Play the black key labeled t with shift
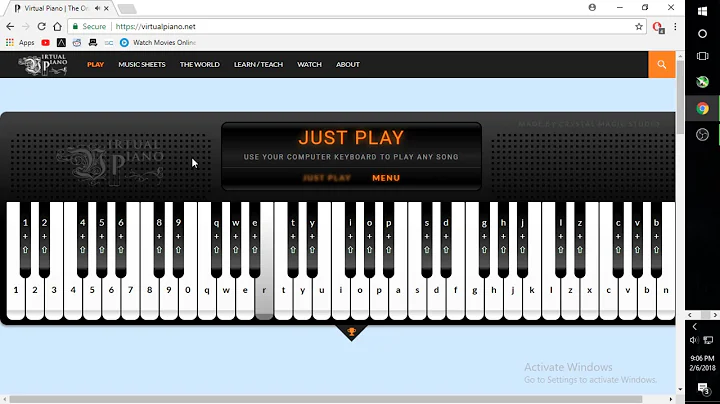This screenshot has height=404, width=720. click(x=293, y=240)
